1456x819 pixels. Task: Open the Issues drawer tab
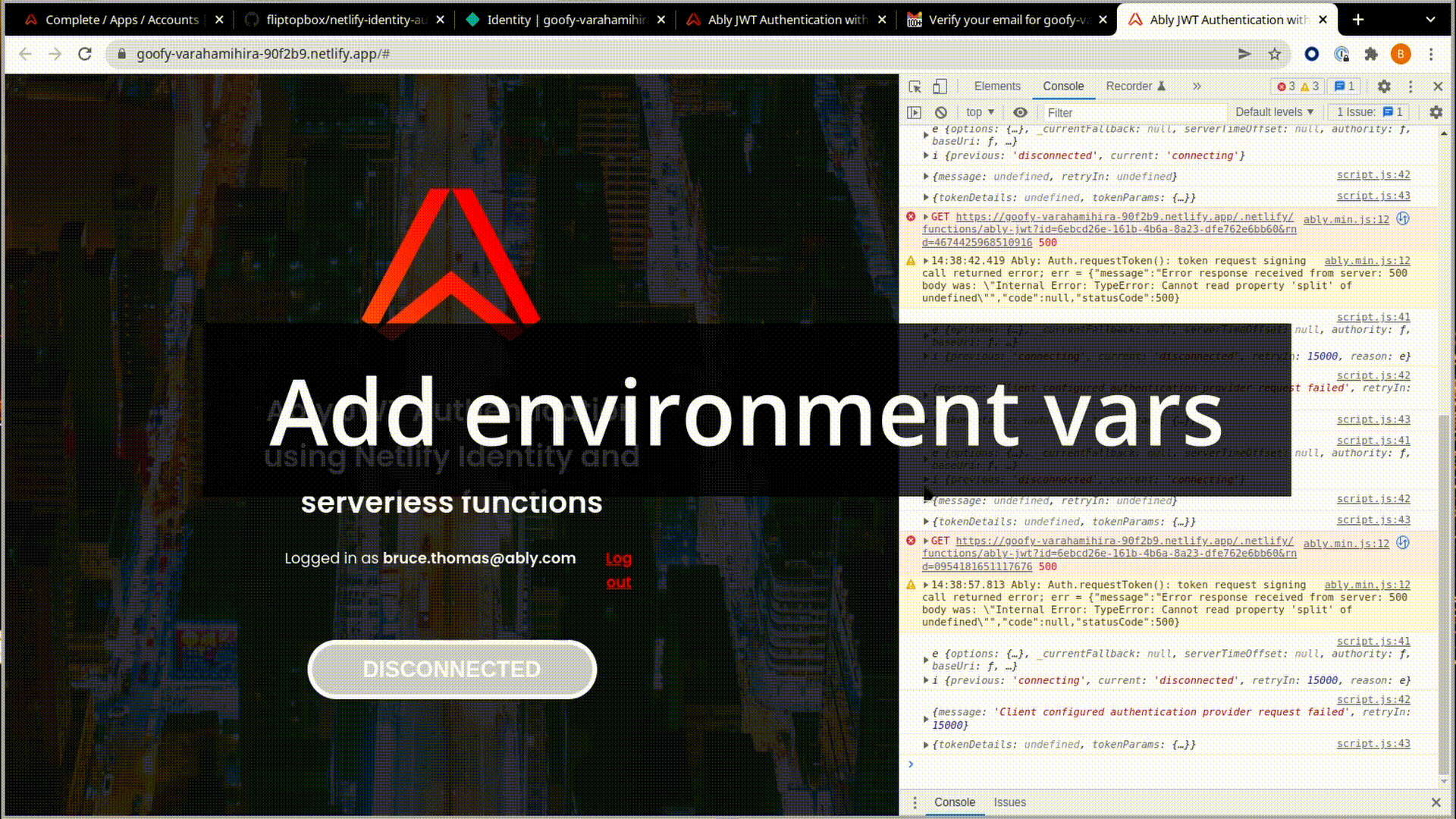coord(1009,802)
